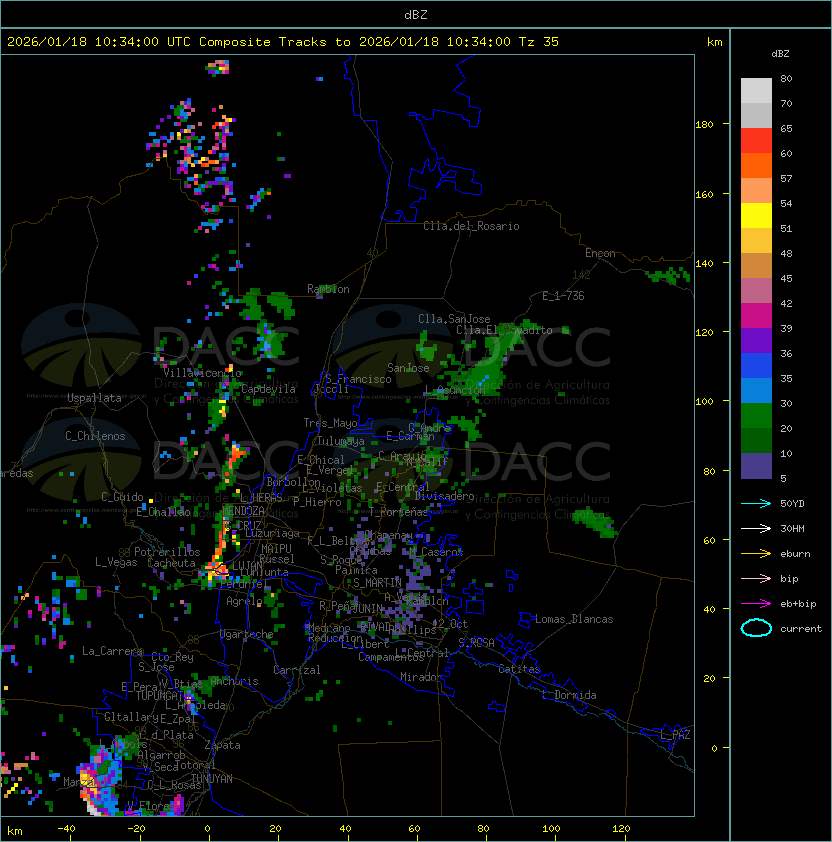This screenshot has height=842, width=832.
Task: Click the 'S_MARTIN' place label
Action: [x=377, y=583]
